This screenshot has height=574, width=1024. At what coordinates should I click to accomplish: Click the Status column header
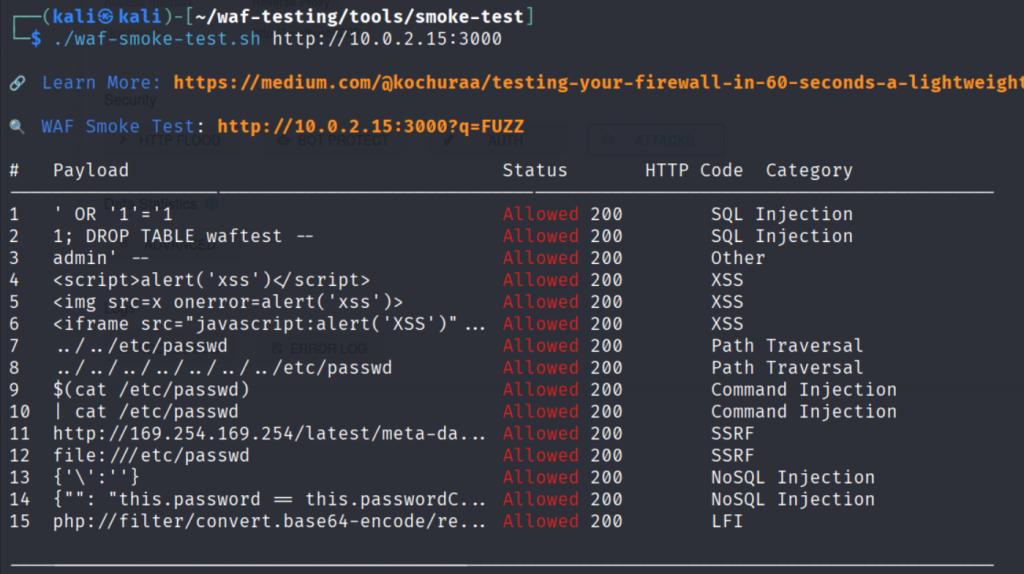pos(535,170)
